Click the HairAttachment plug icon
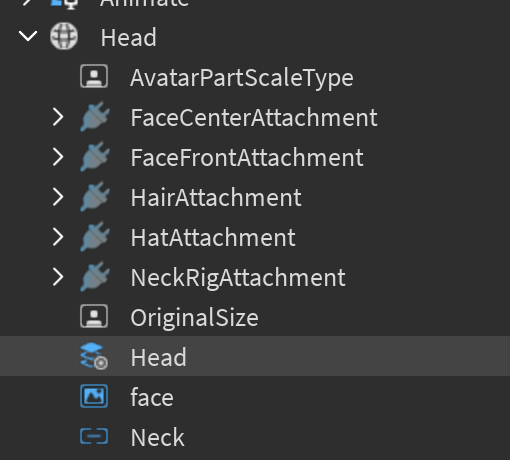This screenshot has height=460, width=510. [x=95, y=197]
